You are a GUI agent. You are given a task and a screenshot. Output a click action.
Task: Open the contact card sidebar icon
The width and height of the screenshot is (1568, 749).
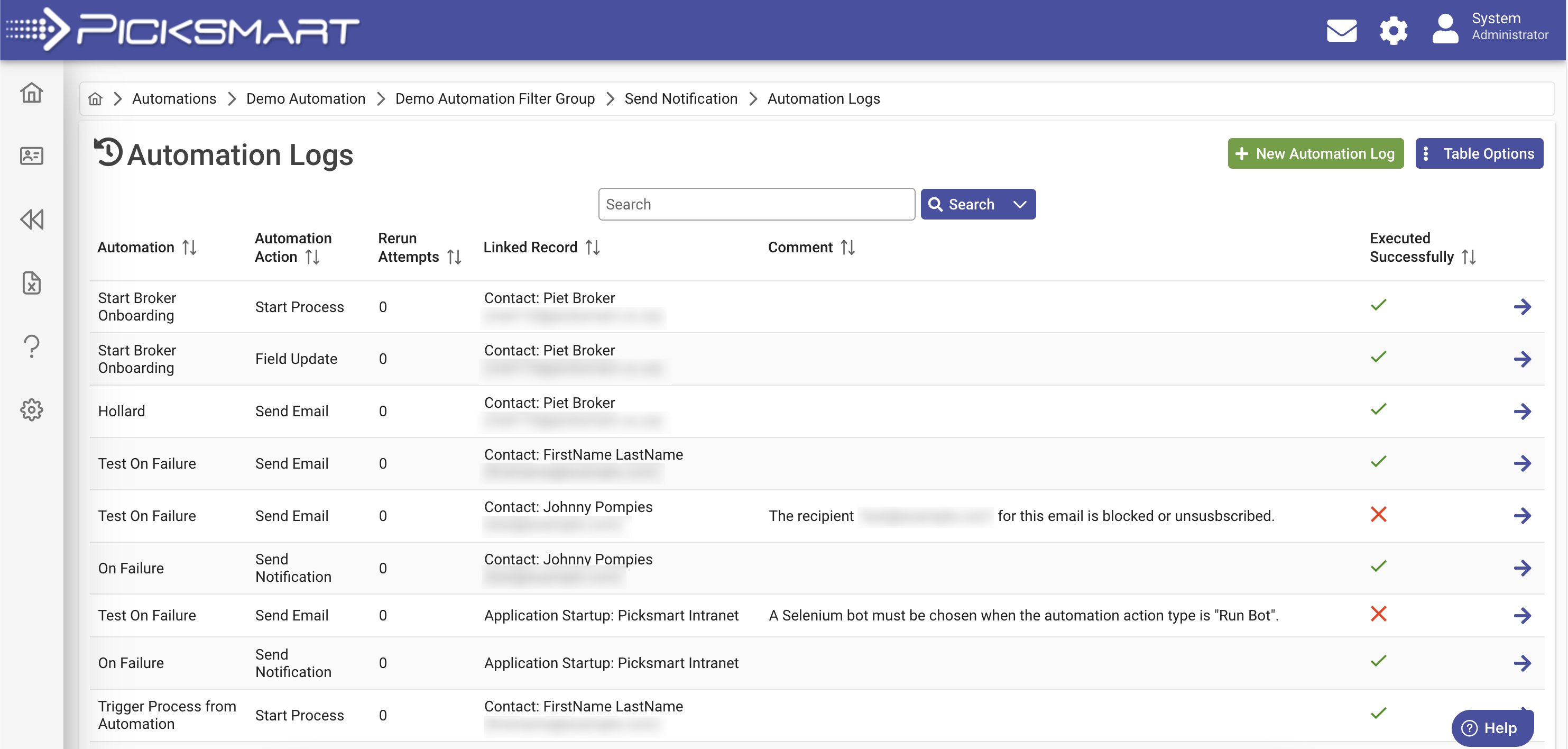pyautogui.click(x=32, y=156)
